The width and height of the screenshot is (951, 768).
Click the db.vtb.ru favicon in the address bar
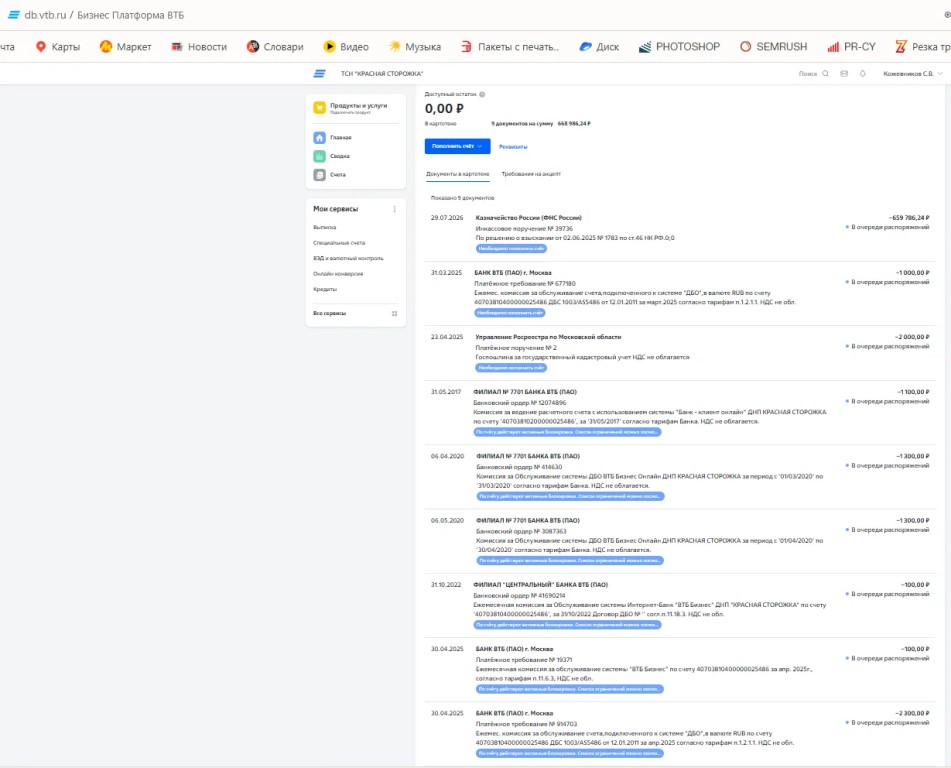pos(13,15)
